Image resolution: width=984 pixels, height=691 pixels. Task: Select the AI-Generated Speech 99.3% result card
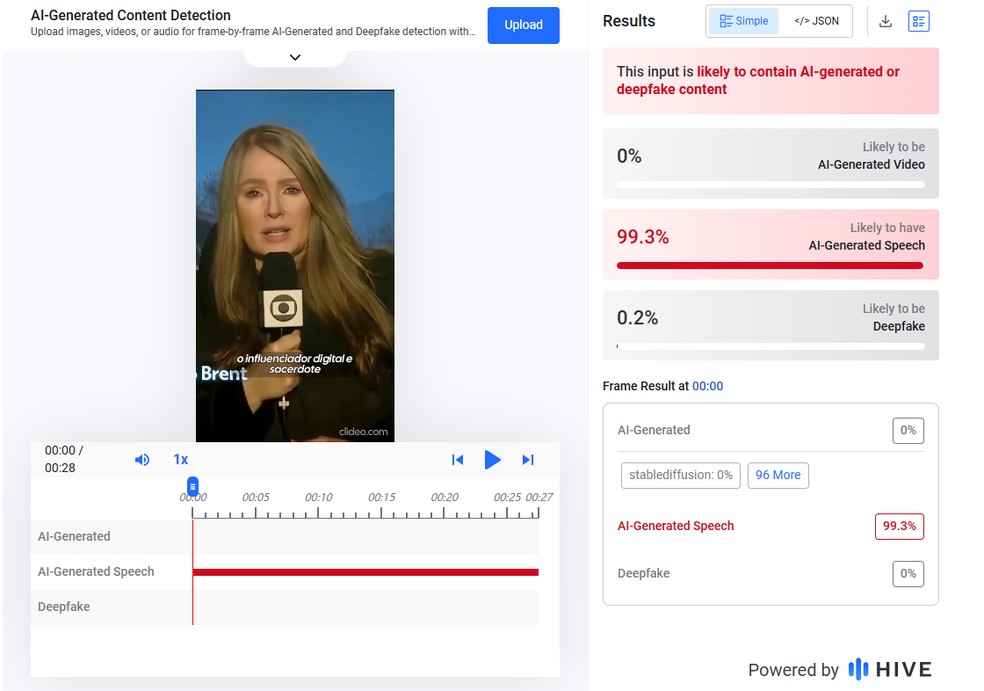770,244
